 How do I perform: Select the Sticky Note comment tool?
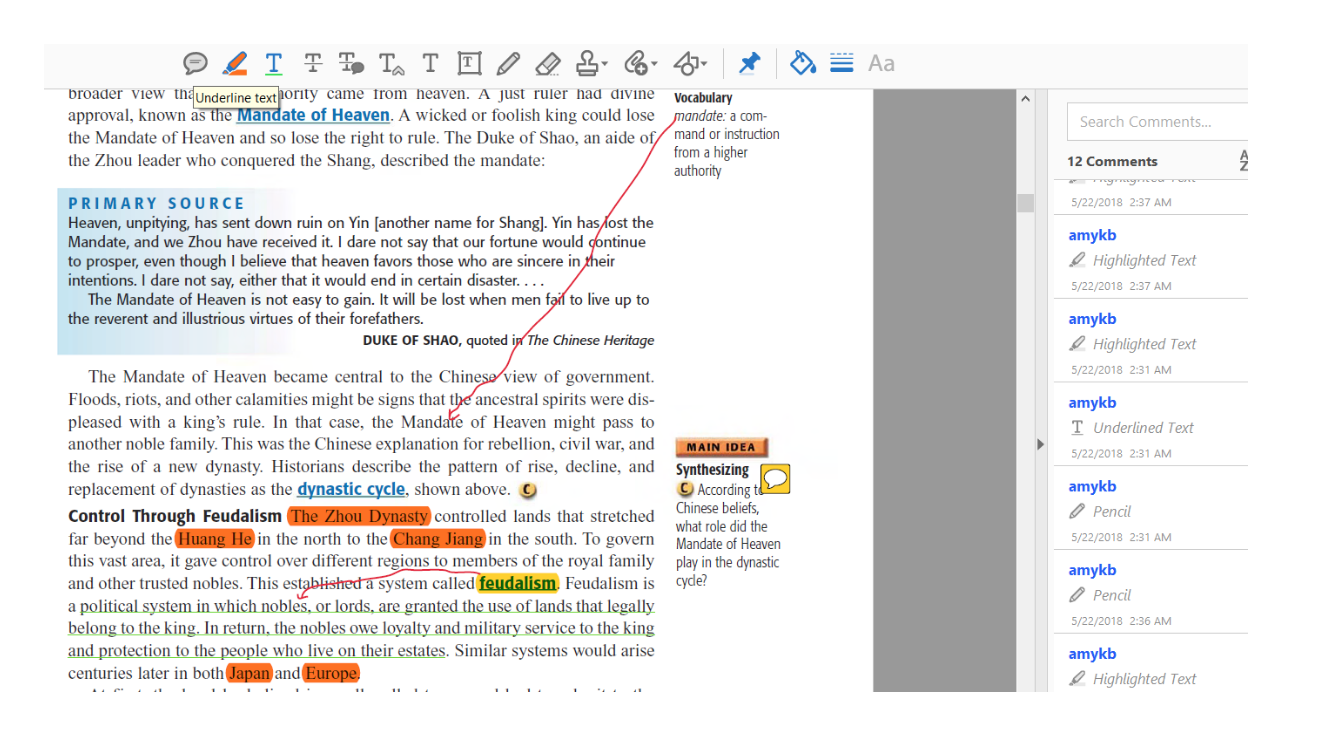point(196,63)
